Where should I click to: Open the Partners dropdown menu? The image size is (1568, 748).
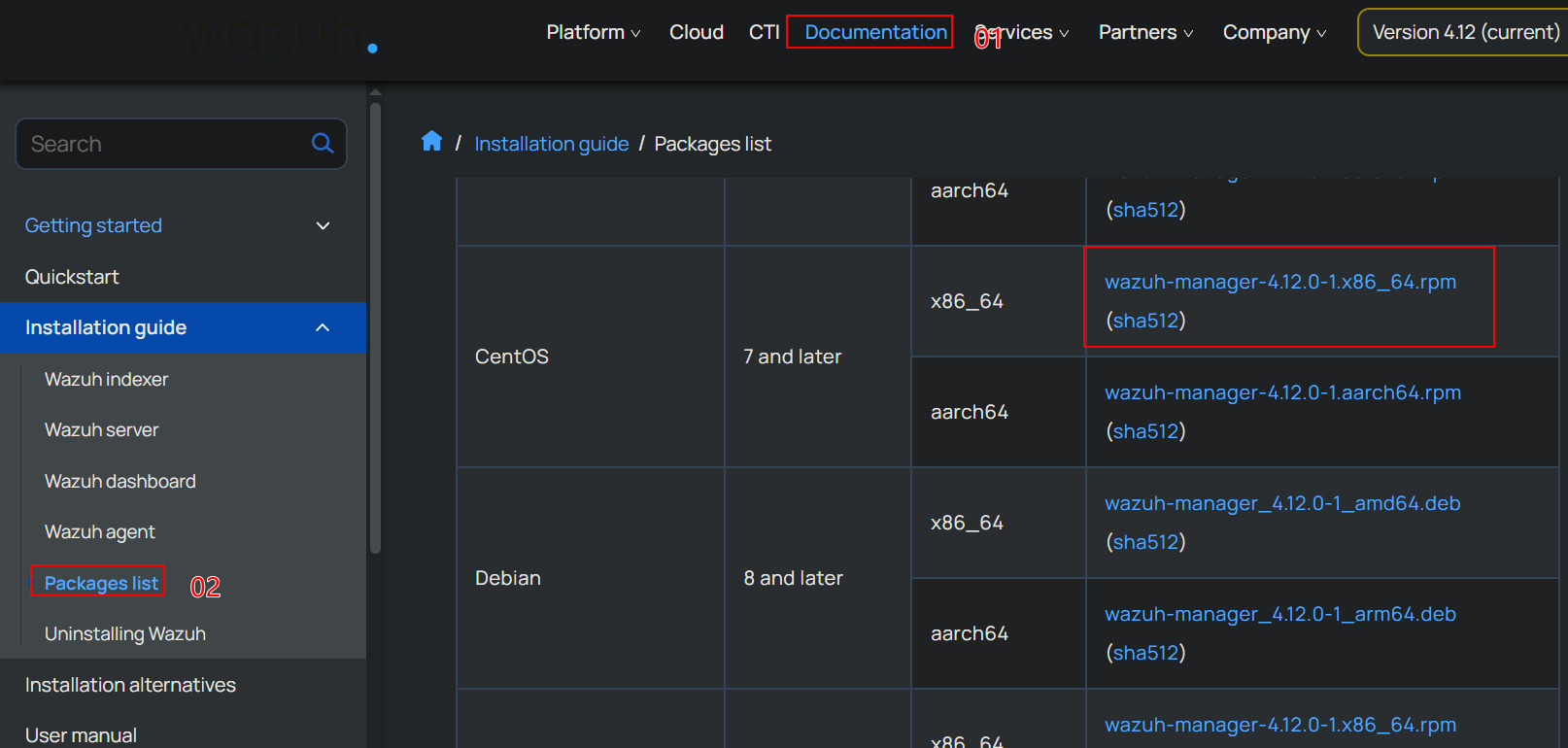1146,32
